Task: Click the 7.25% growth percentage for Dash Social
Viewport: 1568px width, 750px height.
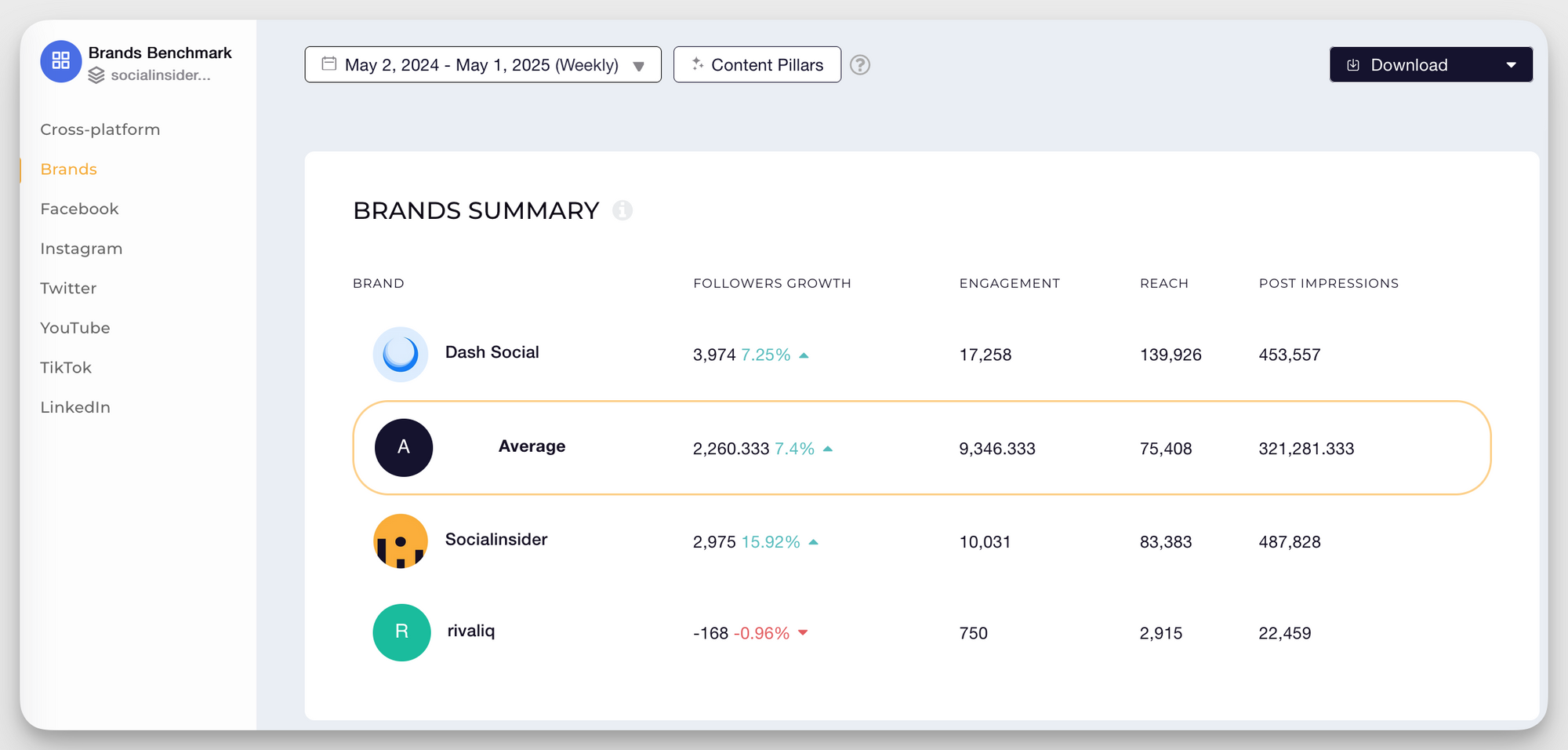Action: click(766, 355)
